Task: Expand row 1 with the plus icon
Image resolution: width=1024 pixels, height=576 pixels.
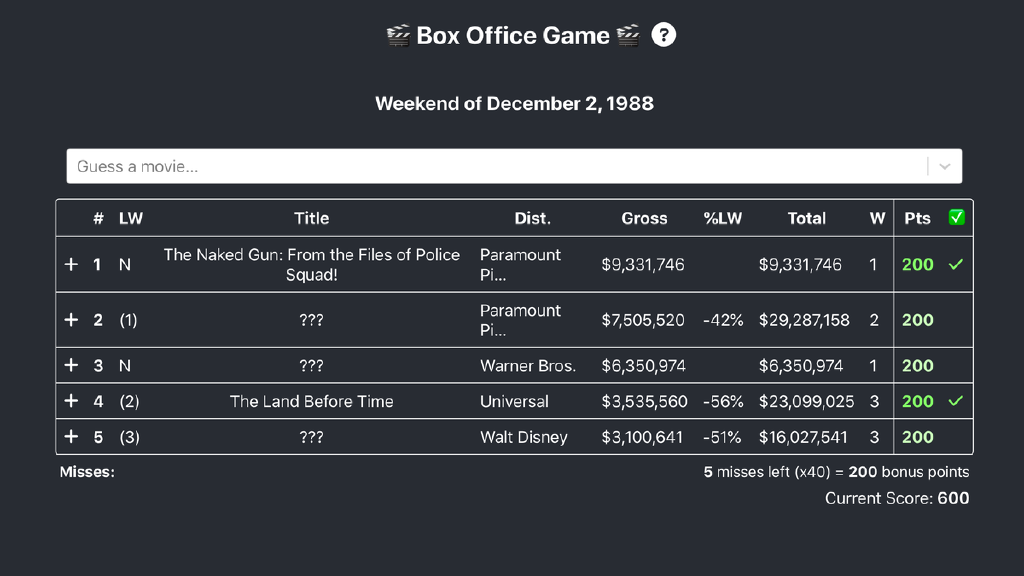Action: click(x=71, y=265)
